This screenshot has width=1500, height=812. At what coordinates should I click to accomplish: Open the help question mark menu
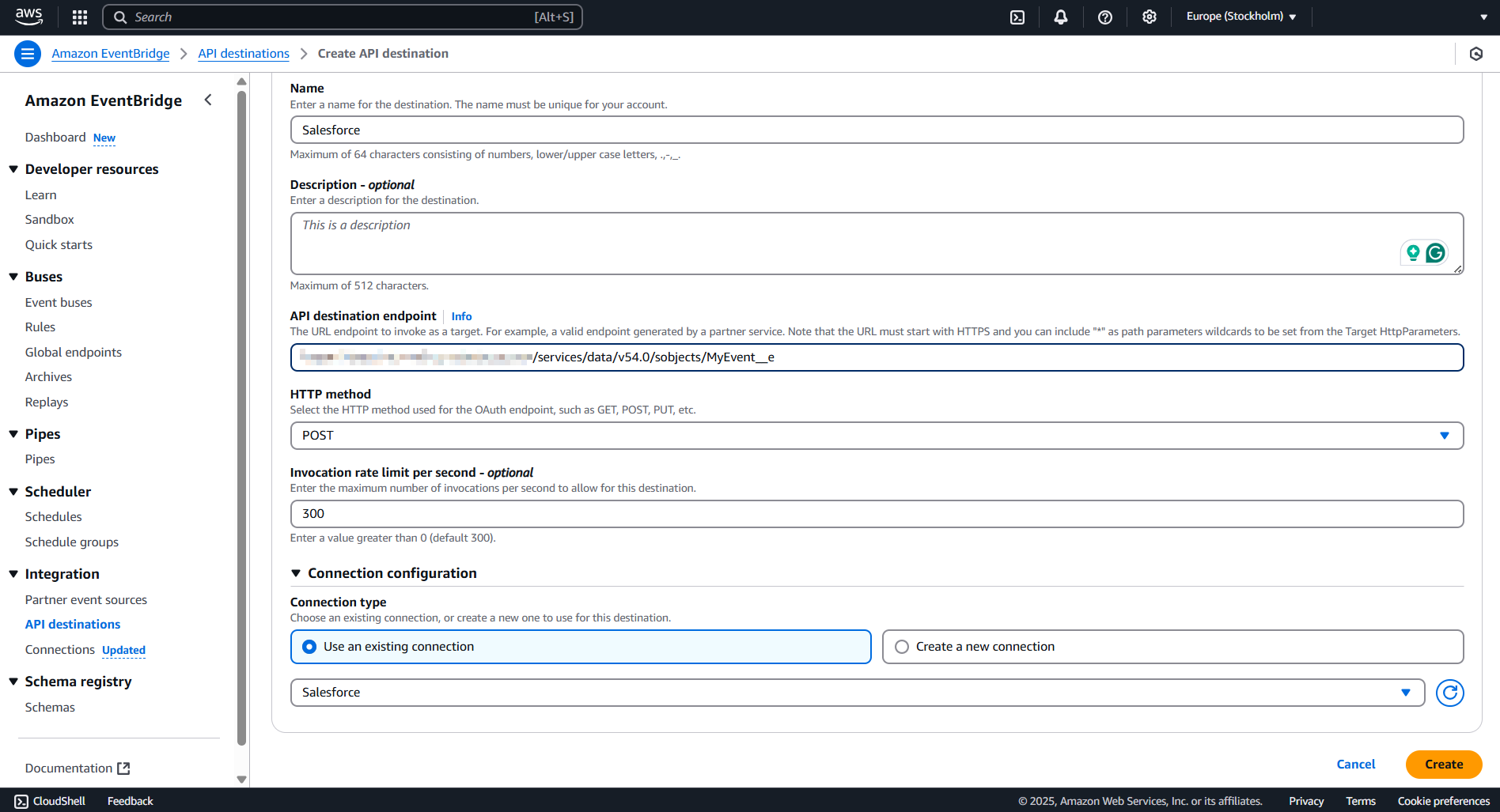coord(1105,17)
